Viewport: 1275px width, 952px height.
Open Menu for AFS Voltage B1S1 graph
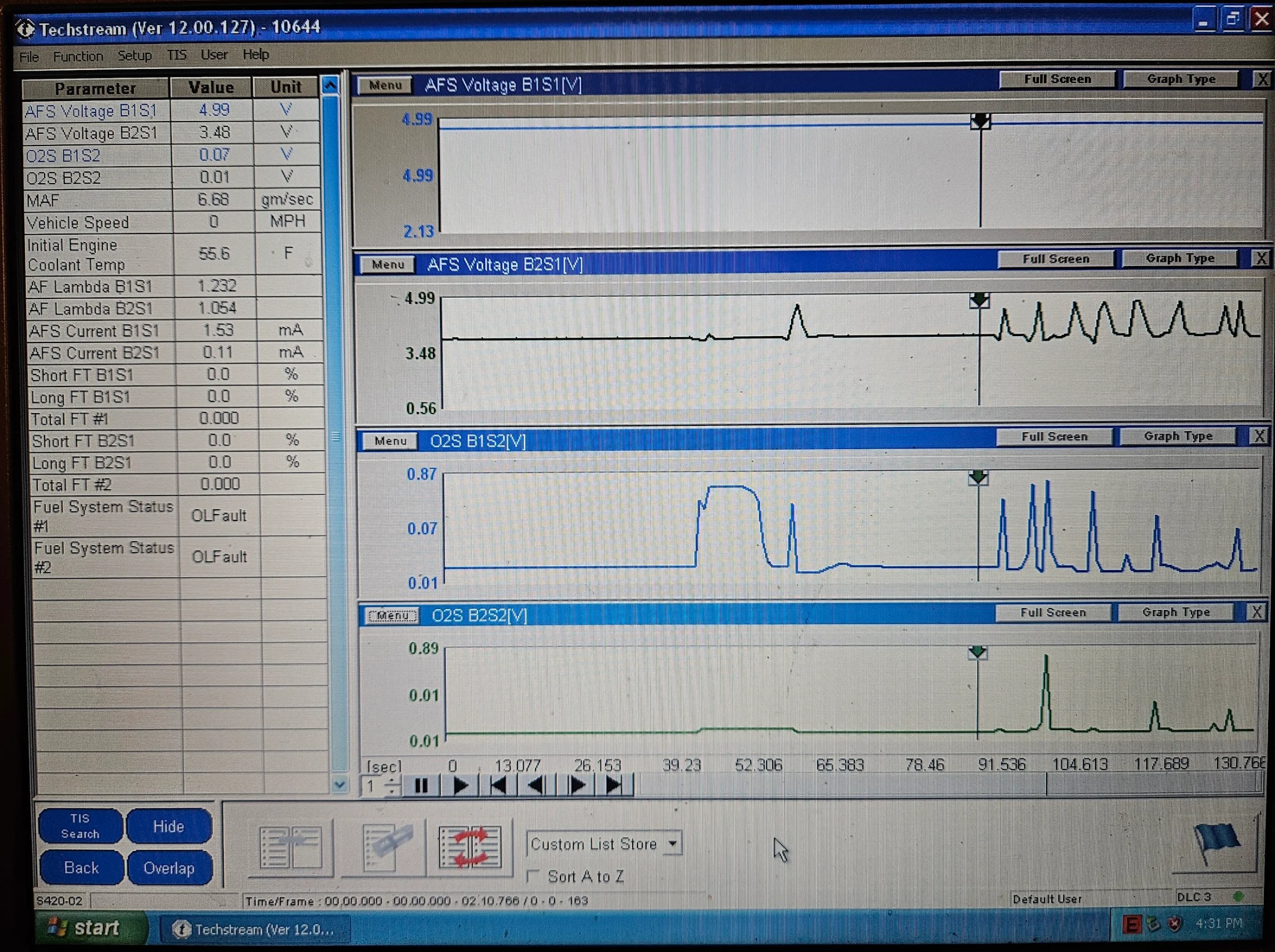click(x=385, y=85)
